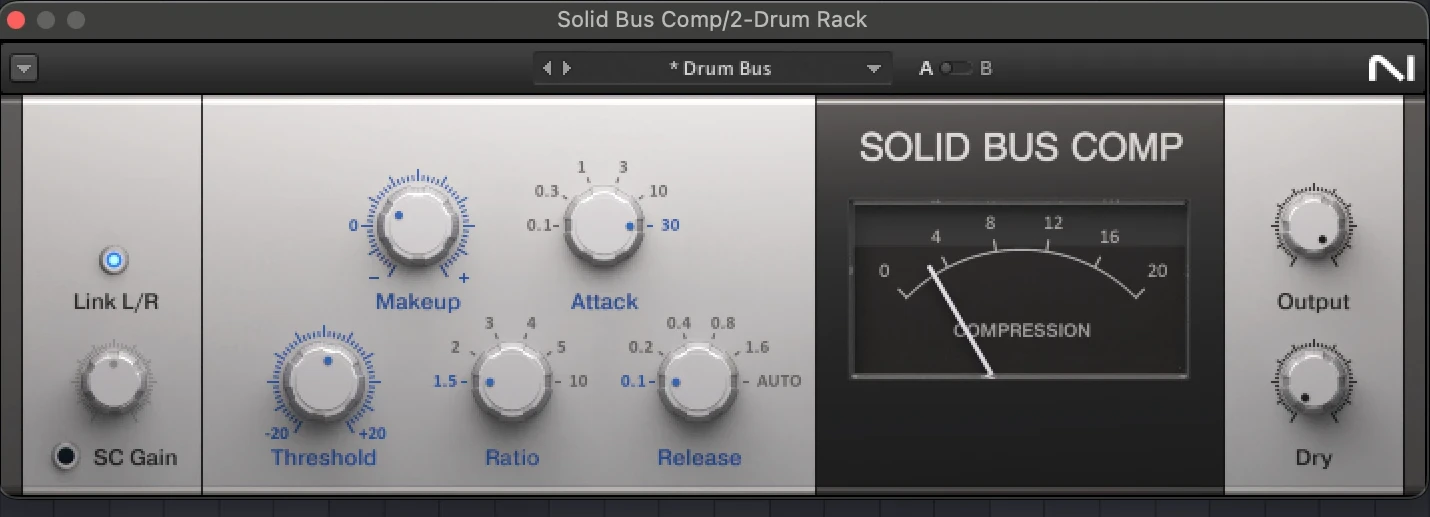Click the Release label
Image resolution: width=1430 pixels, height=517 pixels.
[699, 458]
